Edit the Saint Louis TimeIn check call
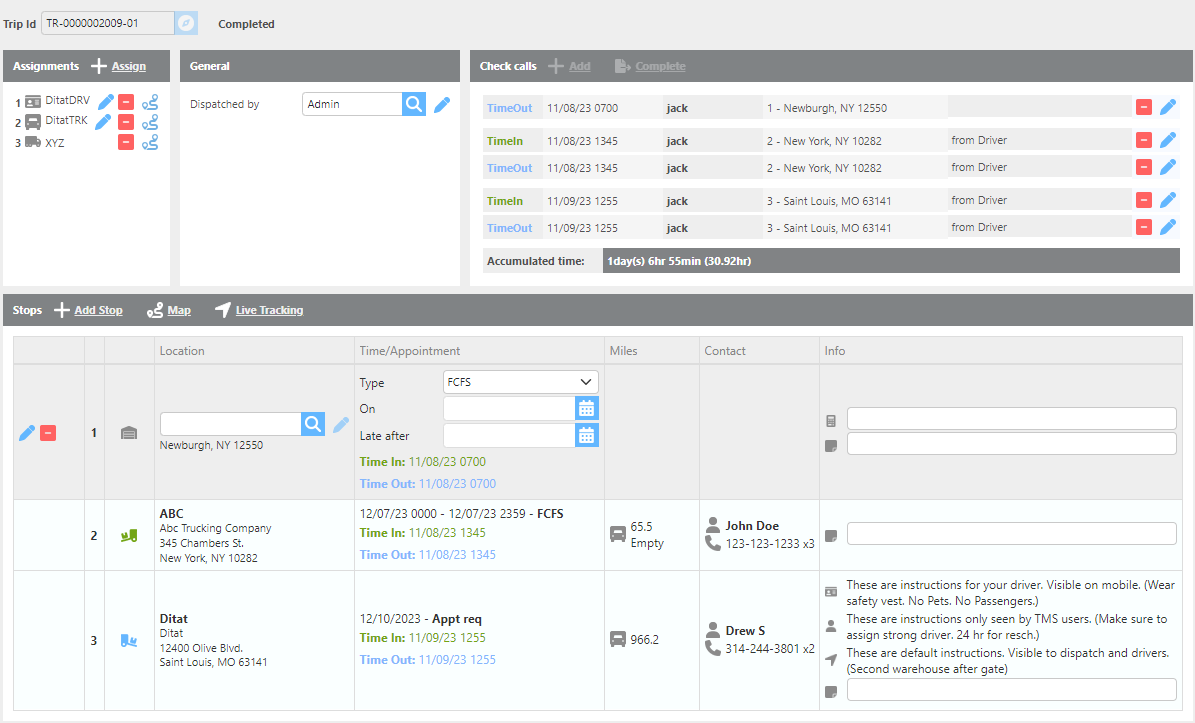The width and height of the screenshot is (1195, 723). pos(1167,200)
